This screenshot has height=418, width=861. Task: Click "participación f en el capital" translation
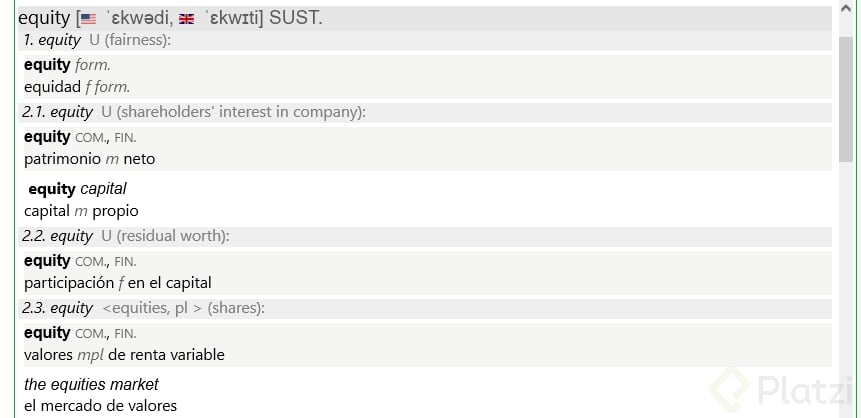(118, 283)
